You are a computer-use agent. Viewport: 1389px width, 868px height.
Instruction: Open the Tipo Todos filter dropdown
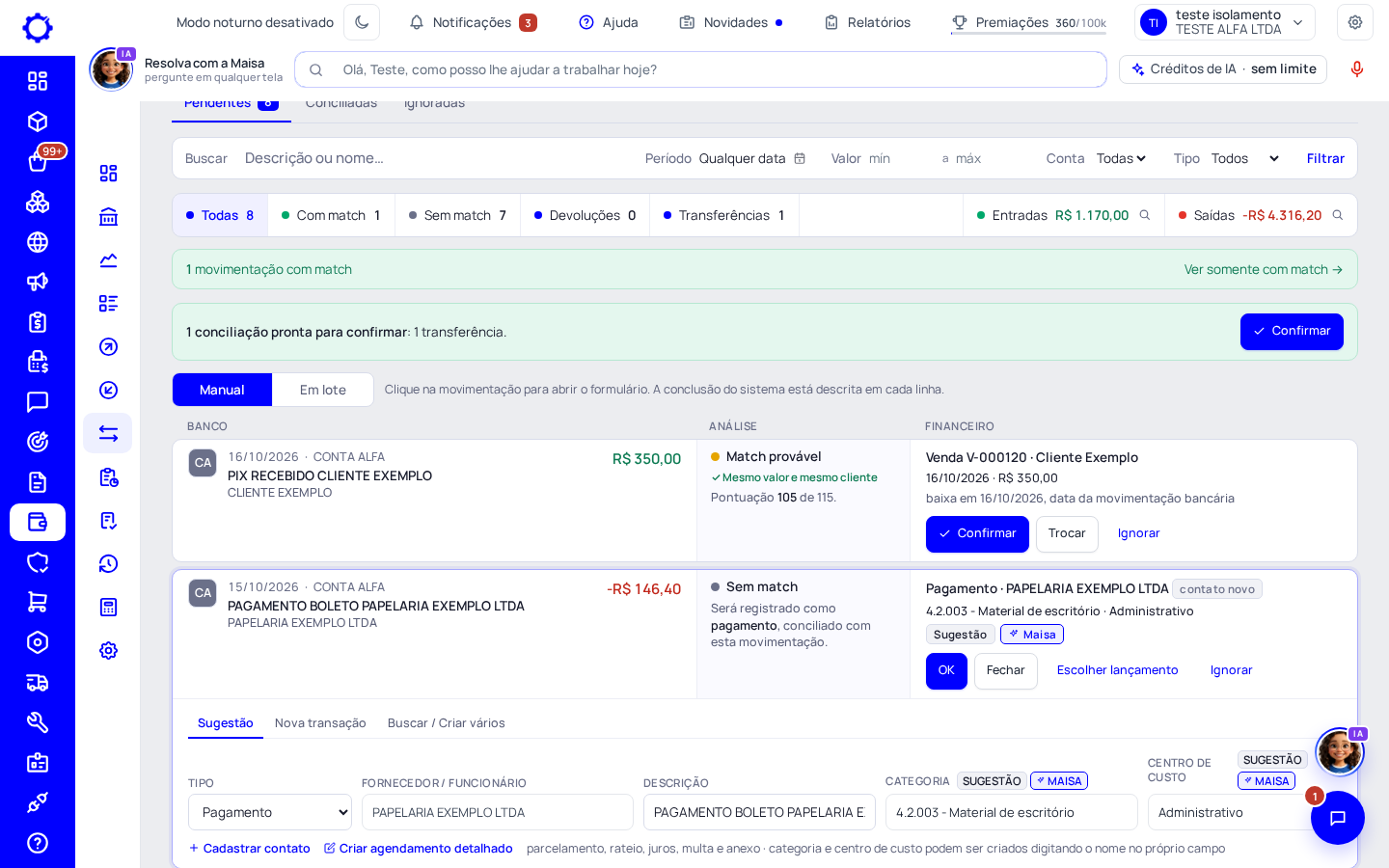[x=1245, y=158]
